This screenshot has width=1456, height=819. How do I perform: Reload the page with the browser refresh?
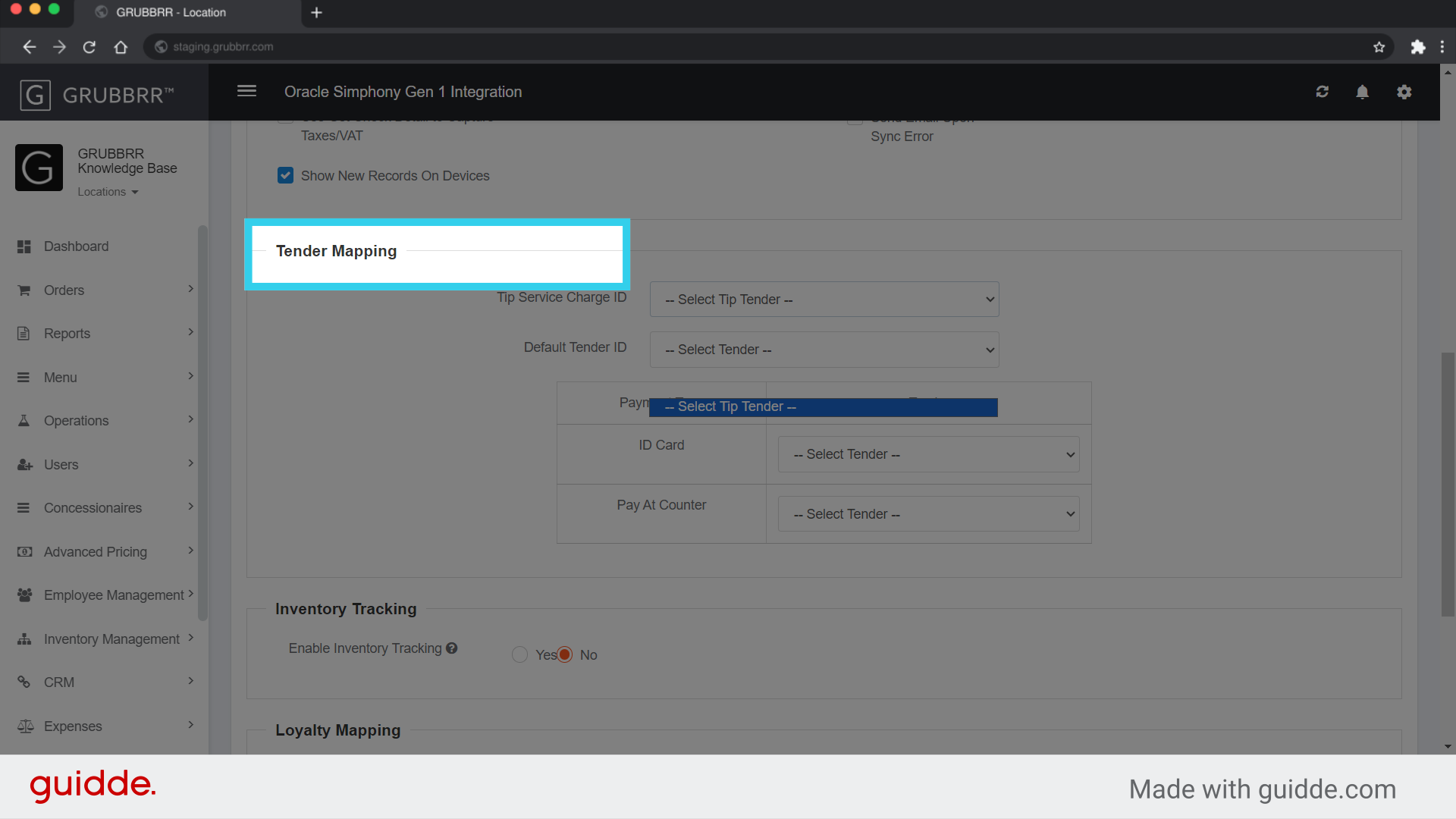coord(89,47)
